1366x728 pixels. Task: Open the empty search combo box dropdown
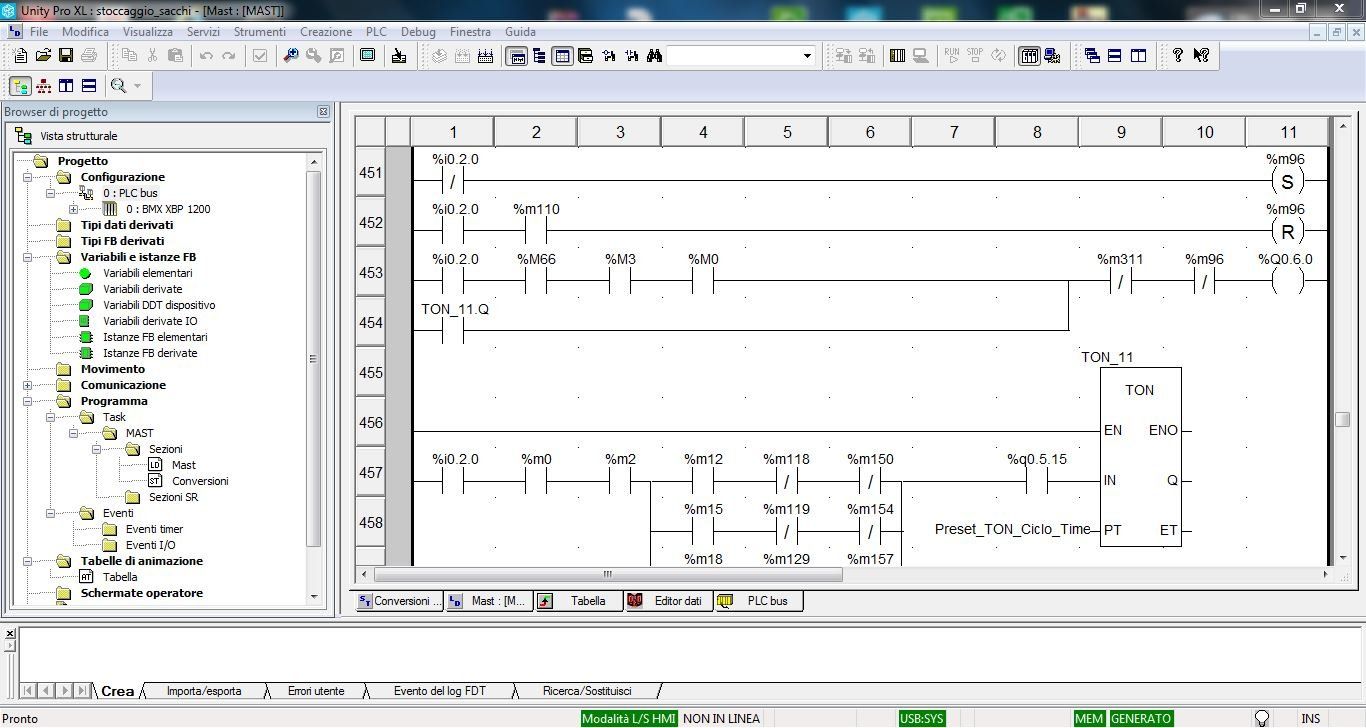coord(807,56)
